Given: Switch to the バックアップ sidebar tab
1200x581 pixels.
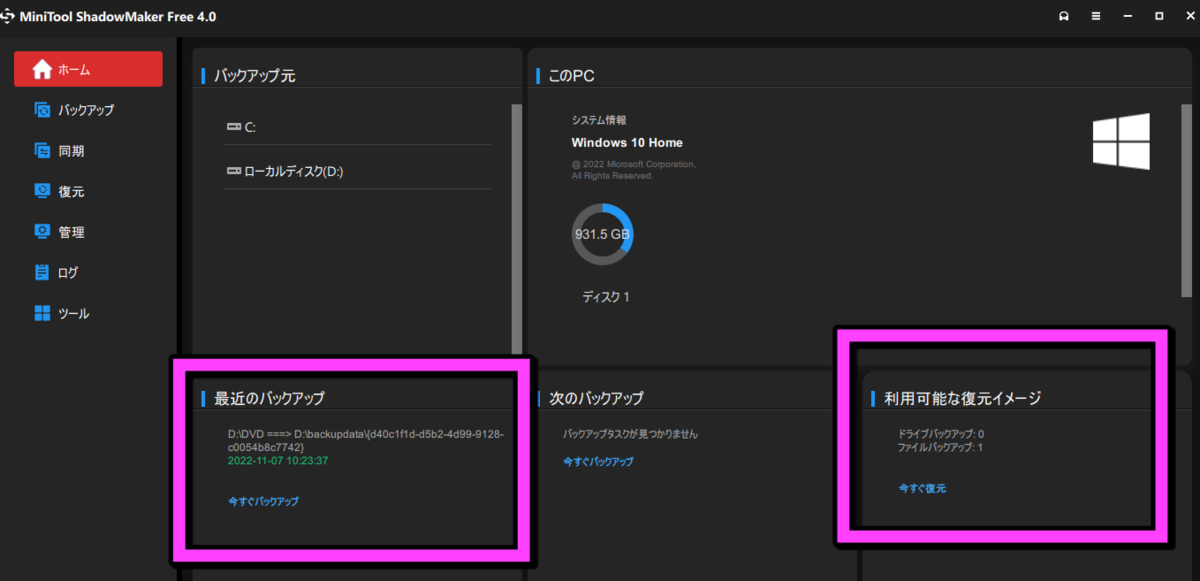Looking at the screenshot, I should coord(88,110).
